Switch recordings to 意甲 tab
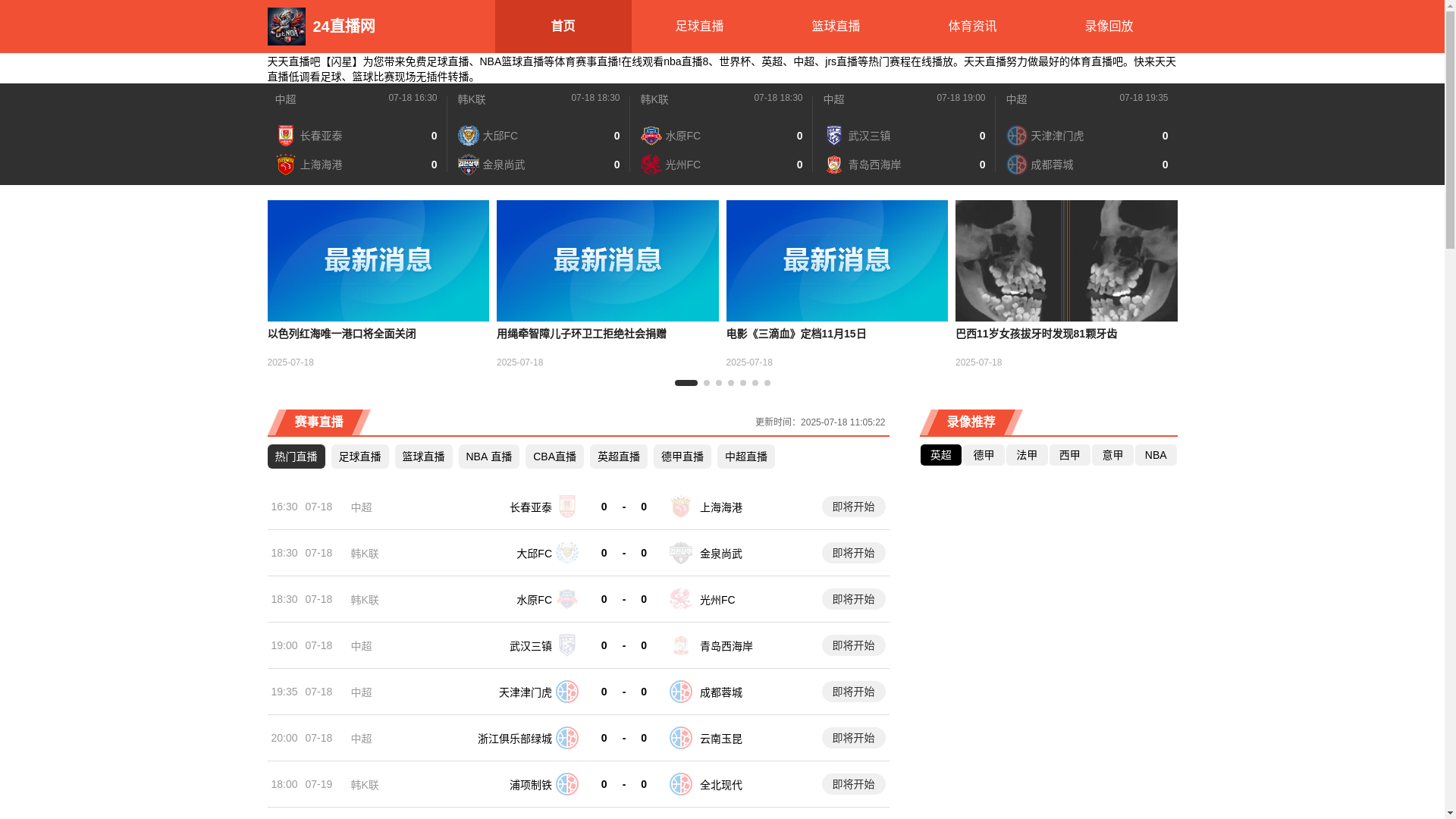The image size is (1456, 819). point(1112,455)
